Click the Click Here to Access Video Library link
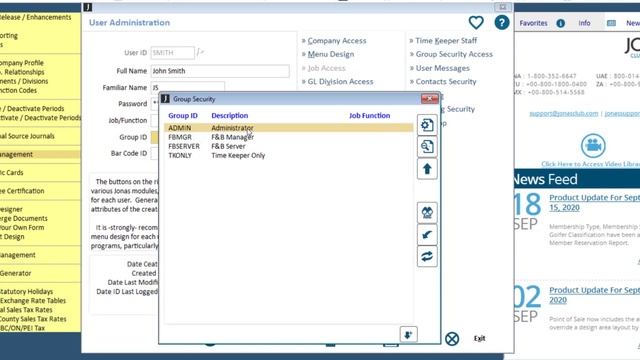 click(x=590, y=164)
